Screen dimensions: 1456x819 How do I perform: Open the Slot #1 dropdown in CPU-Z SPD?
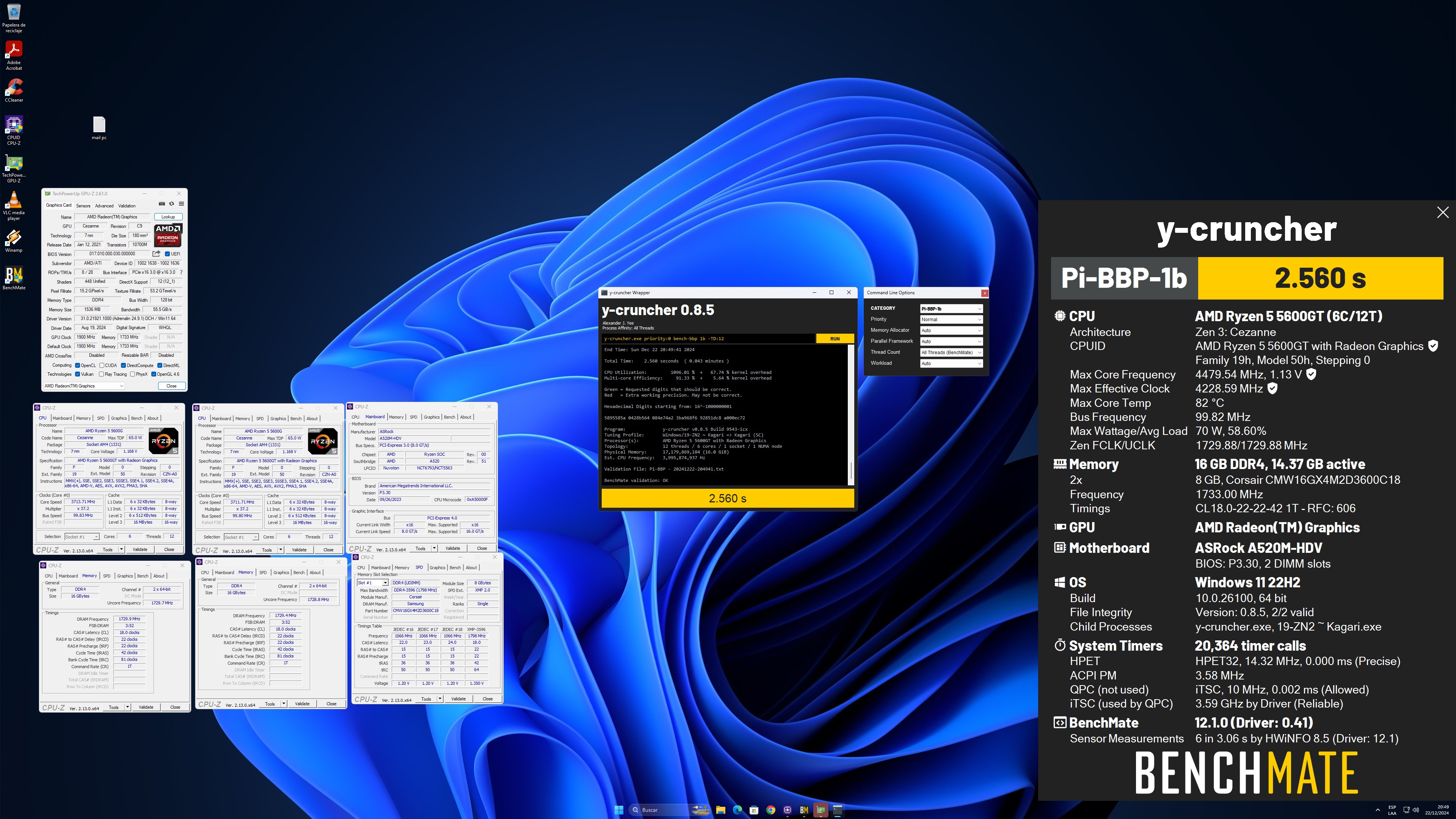tap(372, 583)
